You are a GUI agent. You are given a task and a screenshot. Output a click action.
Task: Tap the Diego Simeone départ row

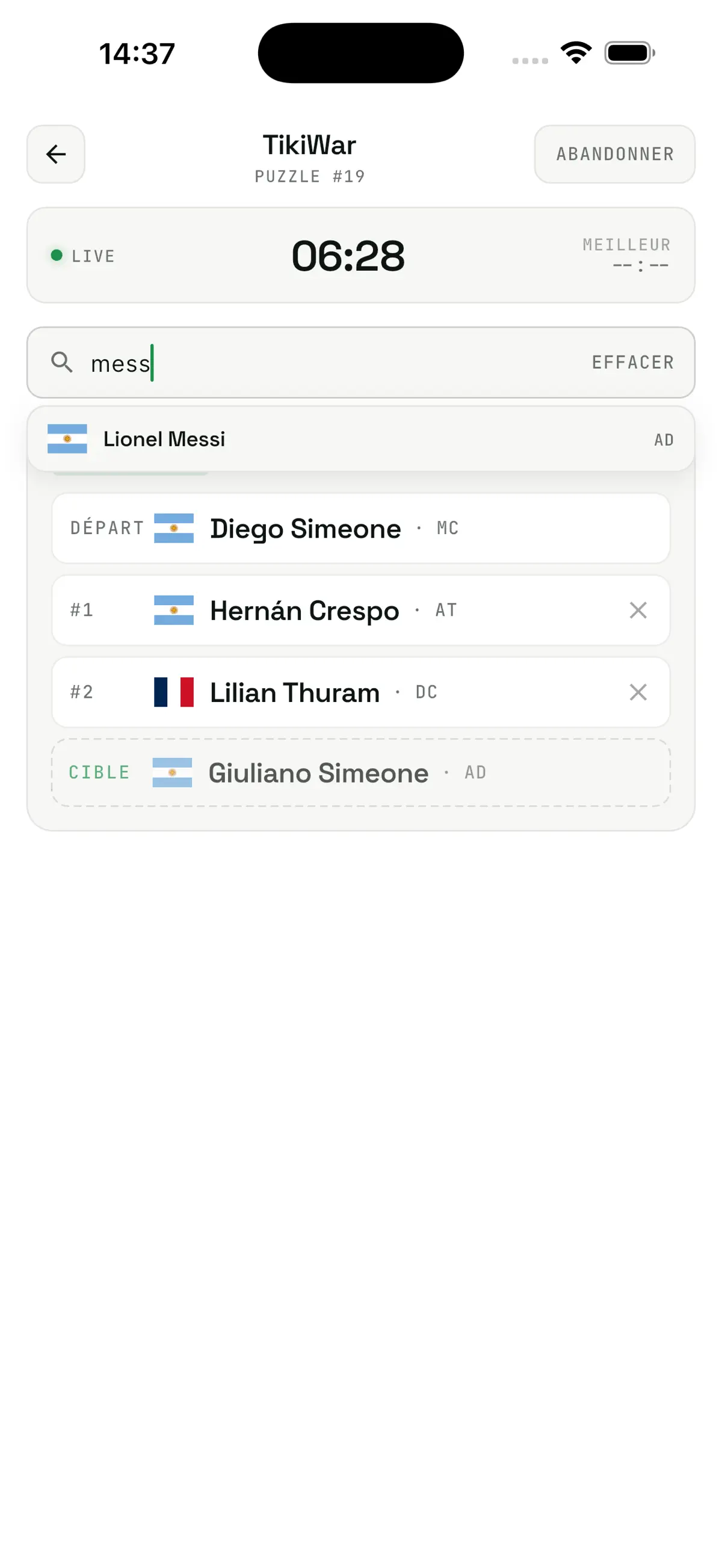pos(360,528)
